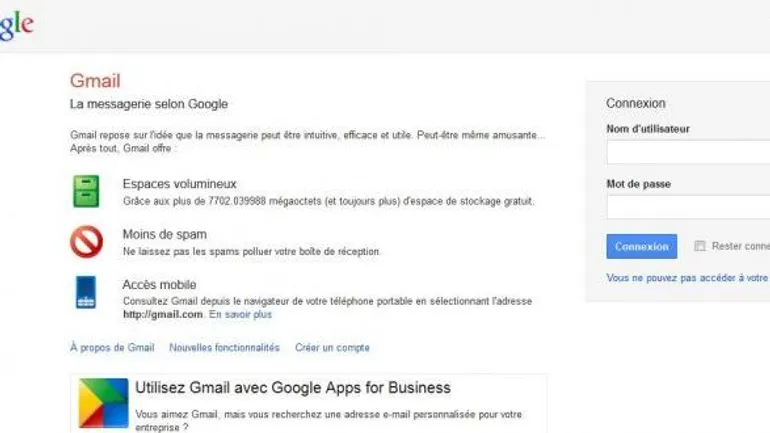Click the Moins de spam heading
The image size is (770, 433).
coord(165,235)
